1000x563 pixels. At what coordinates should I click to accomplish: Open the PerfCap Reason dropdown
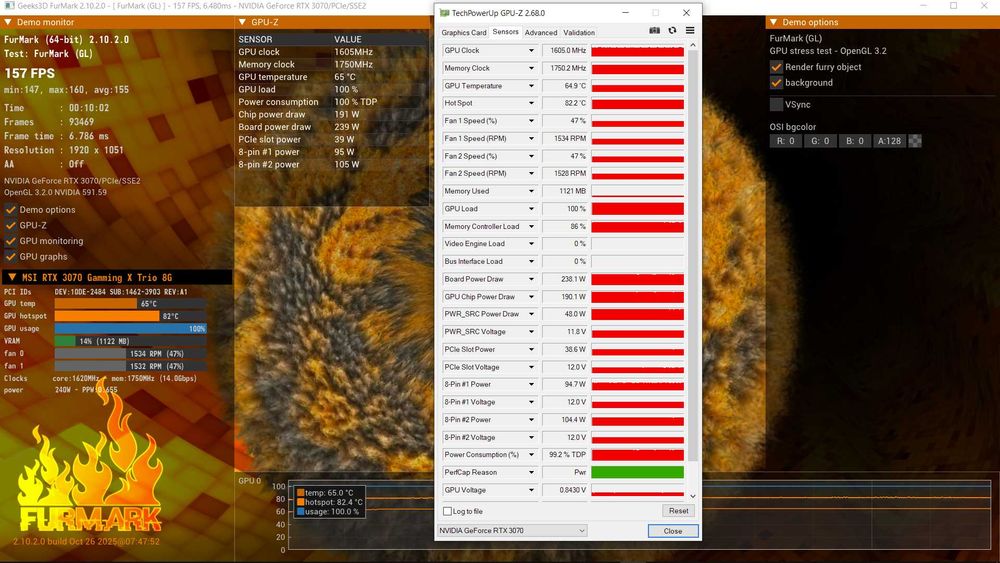click(x=531, y=472)
